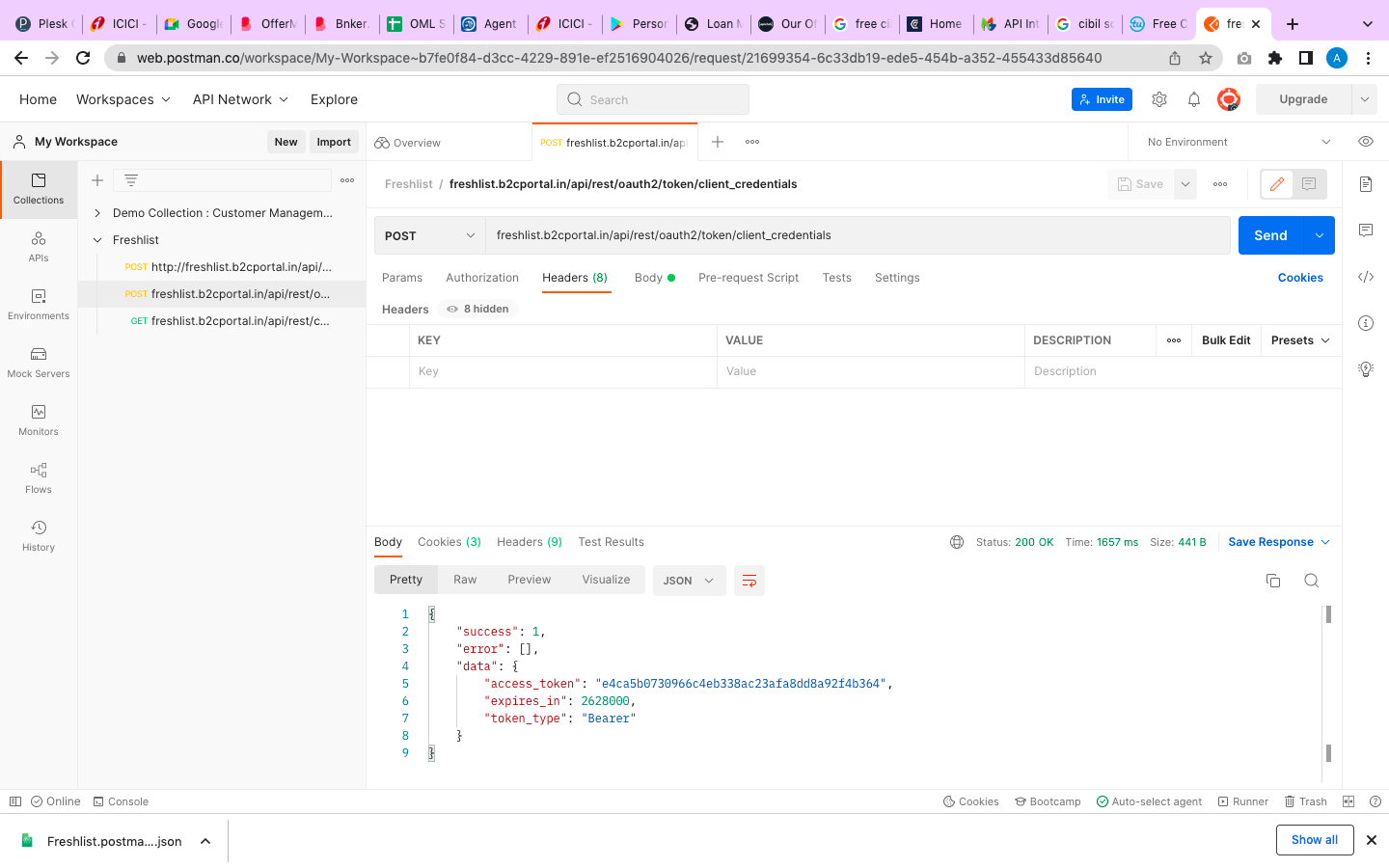Switch to the Params tab
This screenshot has width=1389, height=868.
pyautogui.click(x=402, y=278)
